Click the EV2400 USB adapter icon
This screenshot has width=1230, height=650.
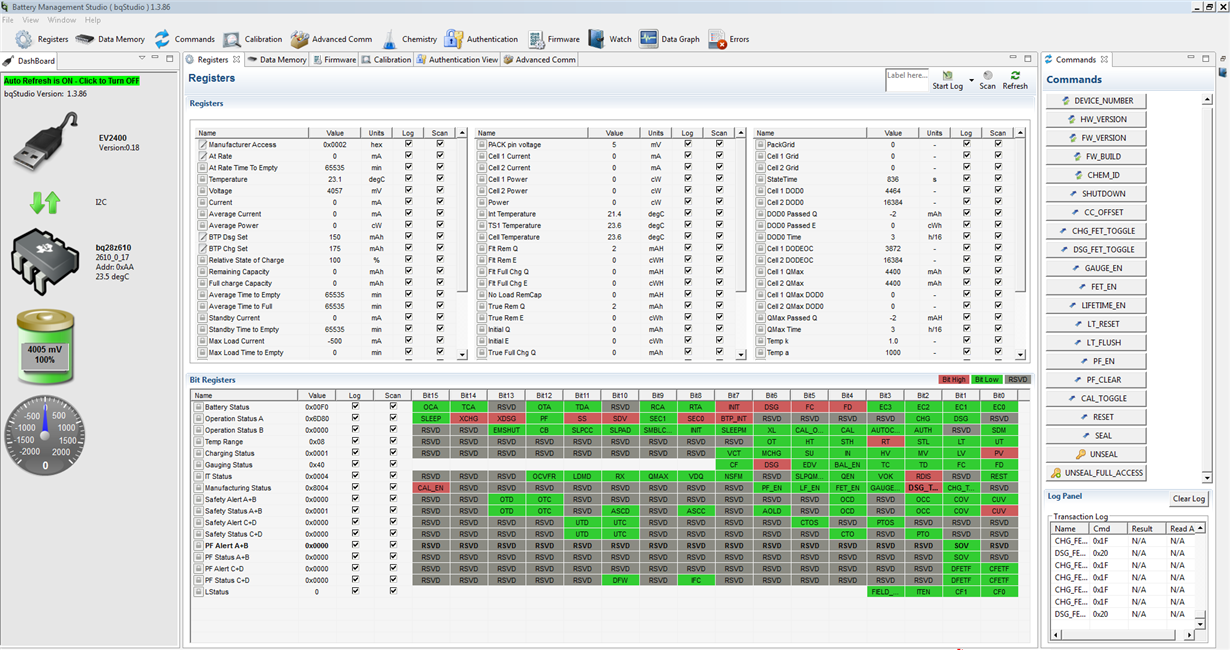click(x=46, y=142)
